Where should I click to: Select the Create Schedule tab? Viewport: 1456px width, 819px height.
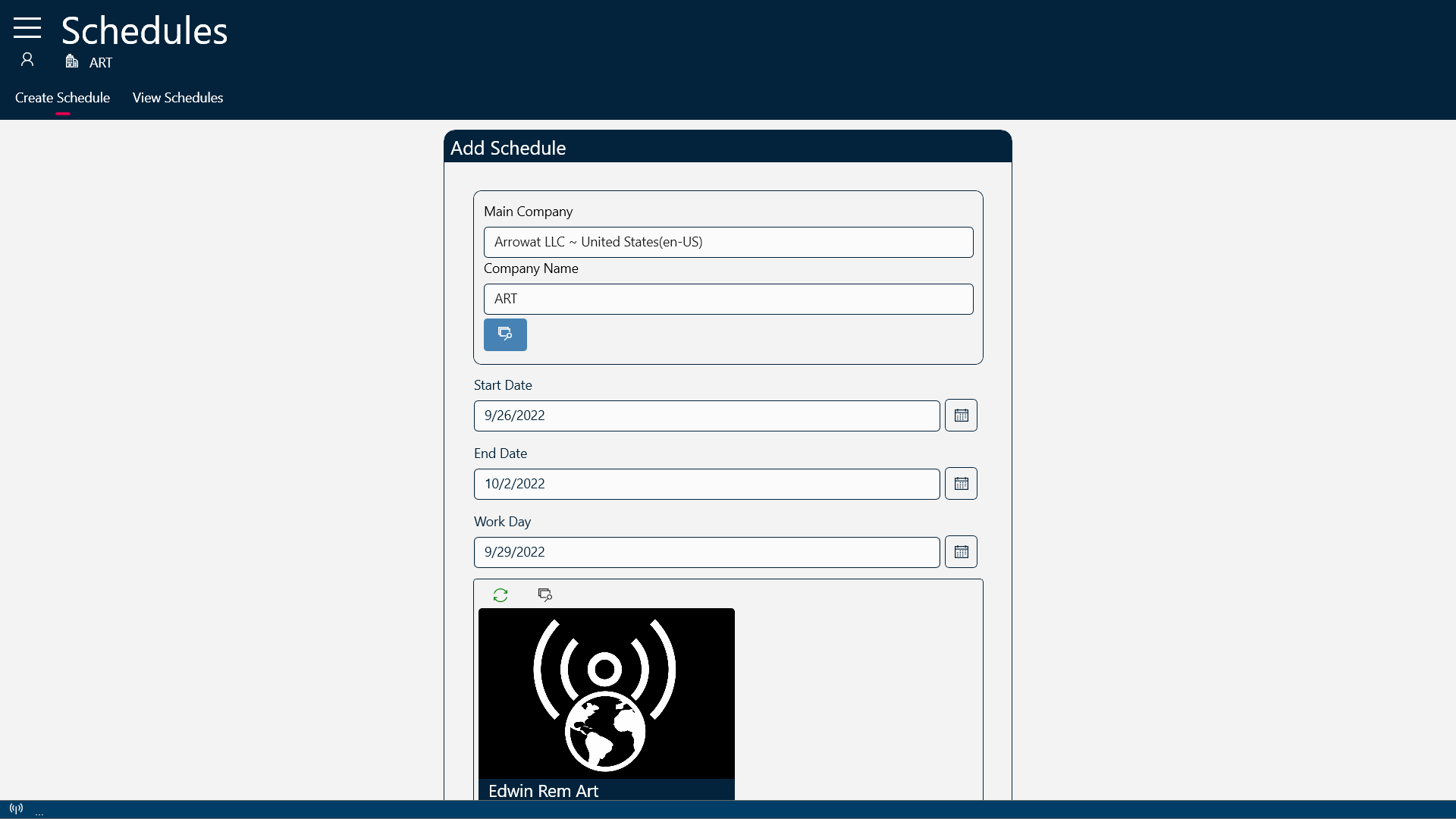coord(62,98)
